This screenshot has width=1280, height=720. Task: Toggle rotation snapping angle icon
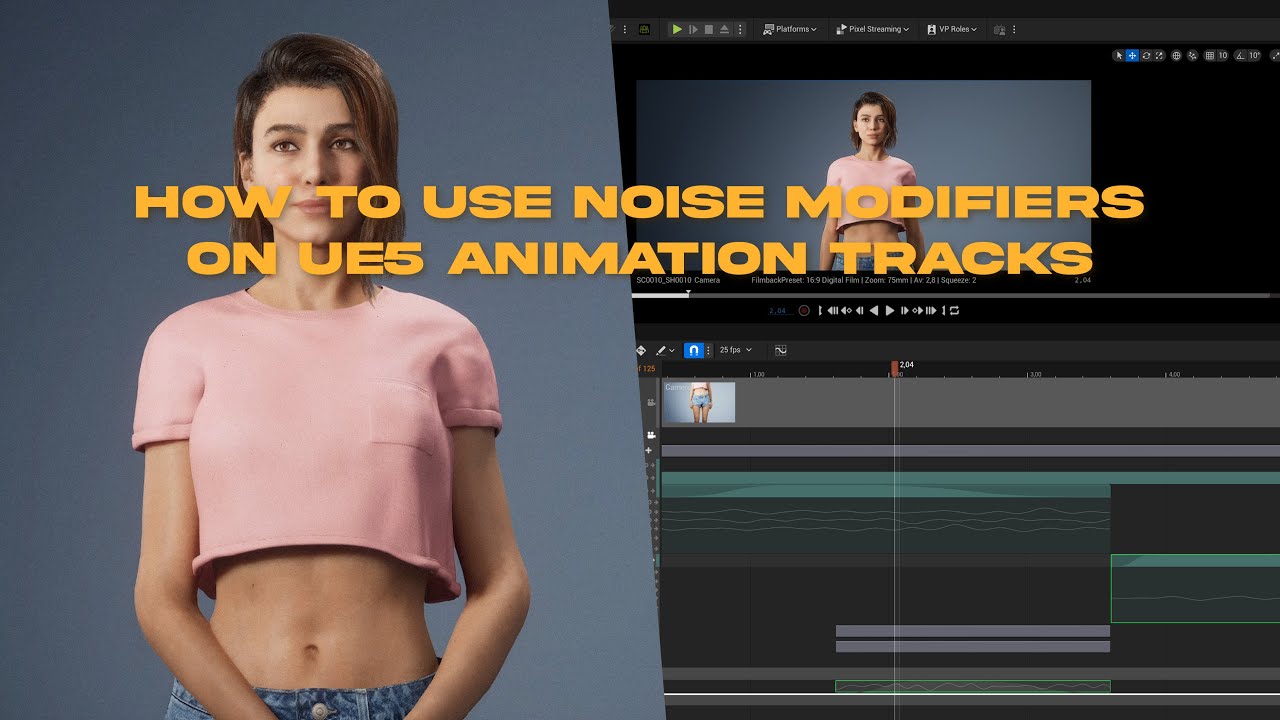click(x=1240, y=55)
